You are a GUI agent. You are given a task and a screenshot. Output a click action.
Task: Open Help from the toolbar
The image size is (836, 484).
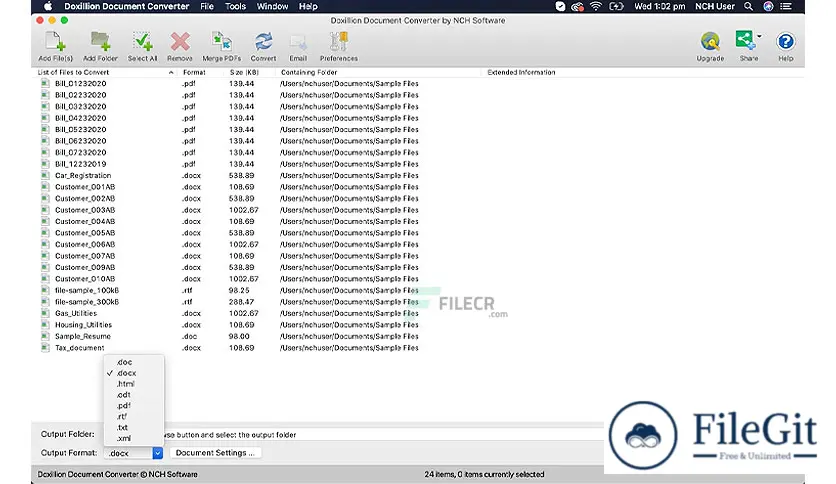pyautogui.click(x=785, y=42)
